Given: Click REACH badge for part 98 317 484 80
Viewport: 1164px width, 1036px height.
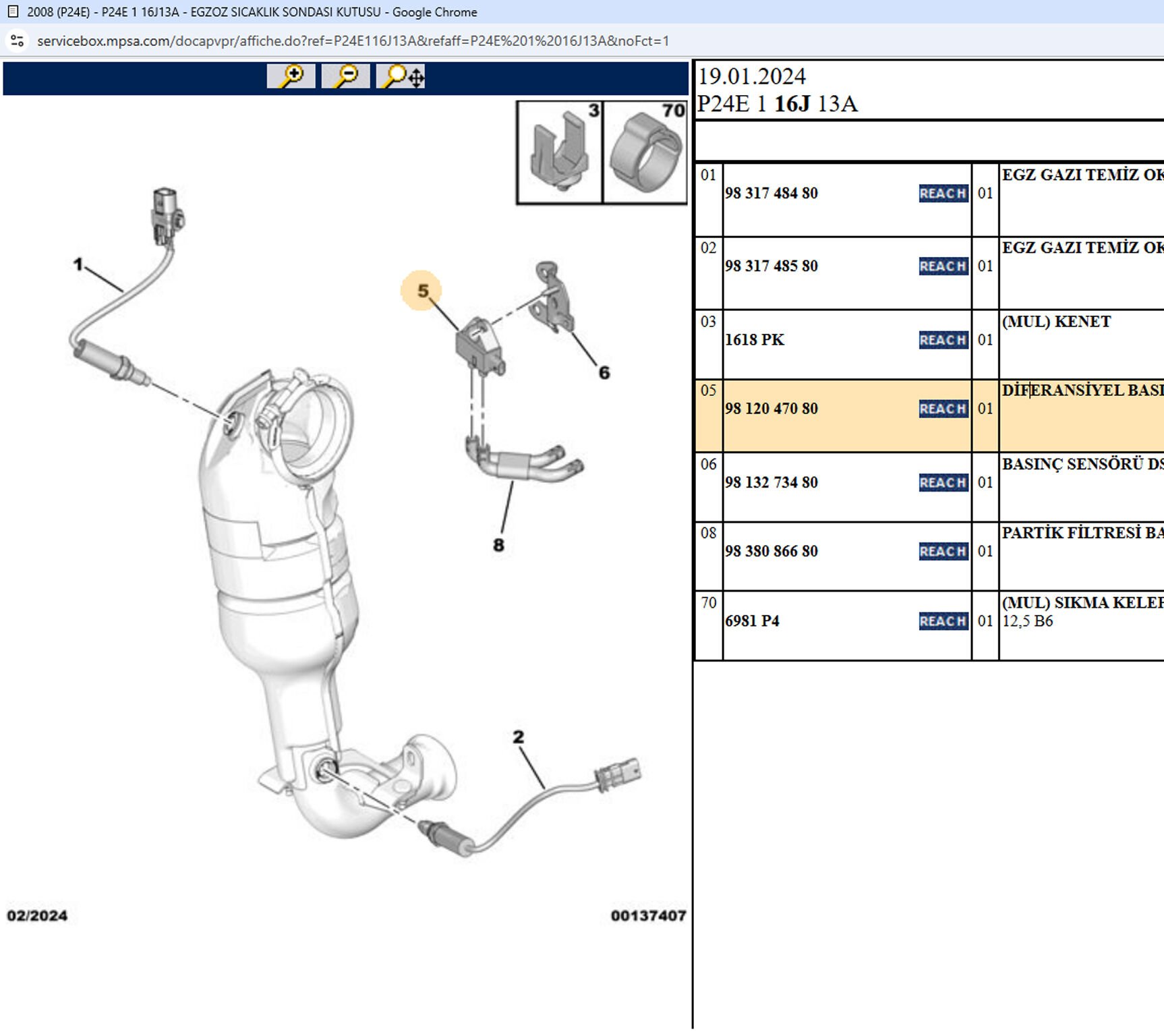Looking at the screenshot, I should (x=943, y=194).
